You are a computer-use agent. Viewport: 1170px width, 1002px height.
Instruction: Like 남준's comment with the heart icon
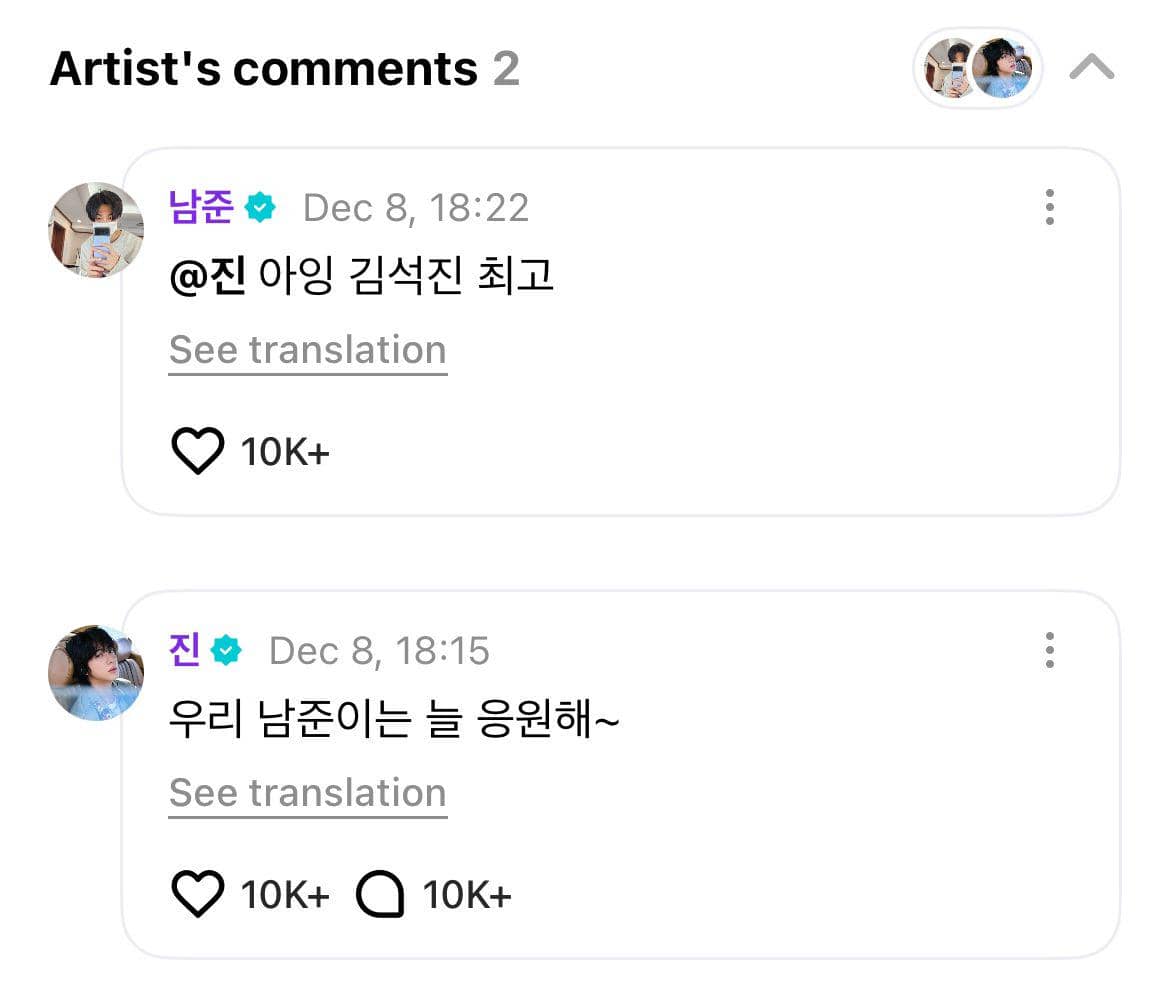tap(199, 449)
